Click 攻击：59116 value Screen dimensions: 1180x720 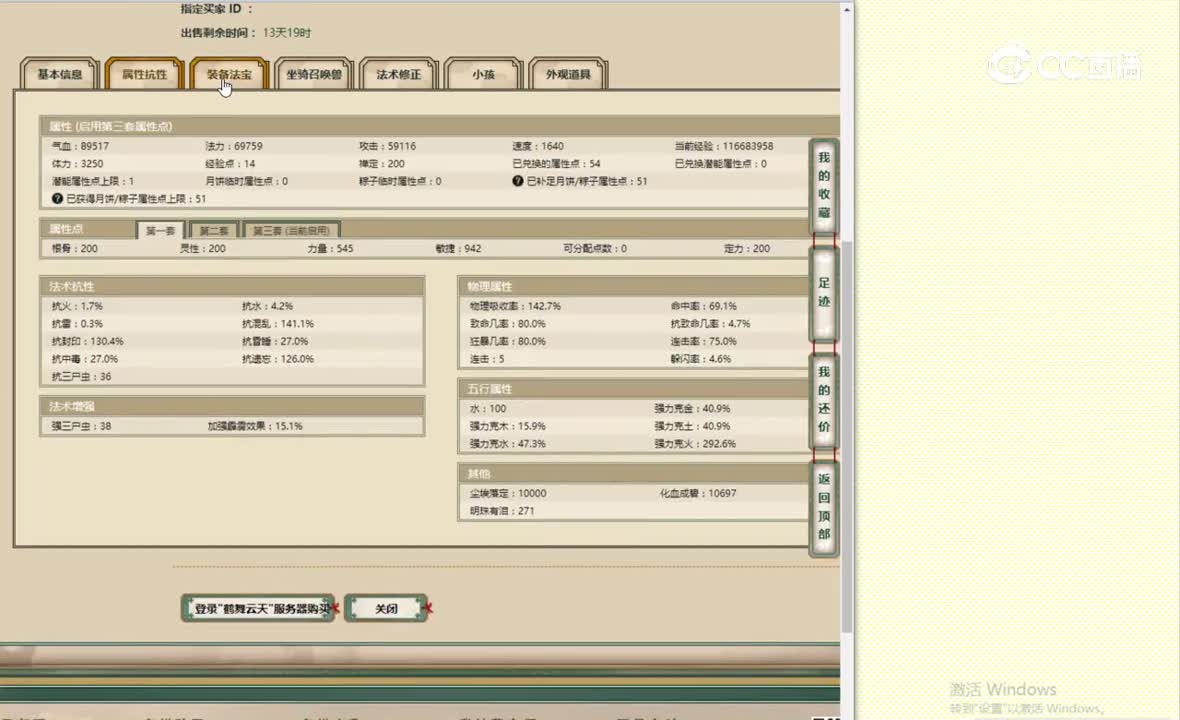(387, 146)
